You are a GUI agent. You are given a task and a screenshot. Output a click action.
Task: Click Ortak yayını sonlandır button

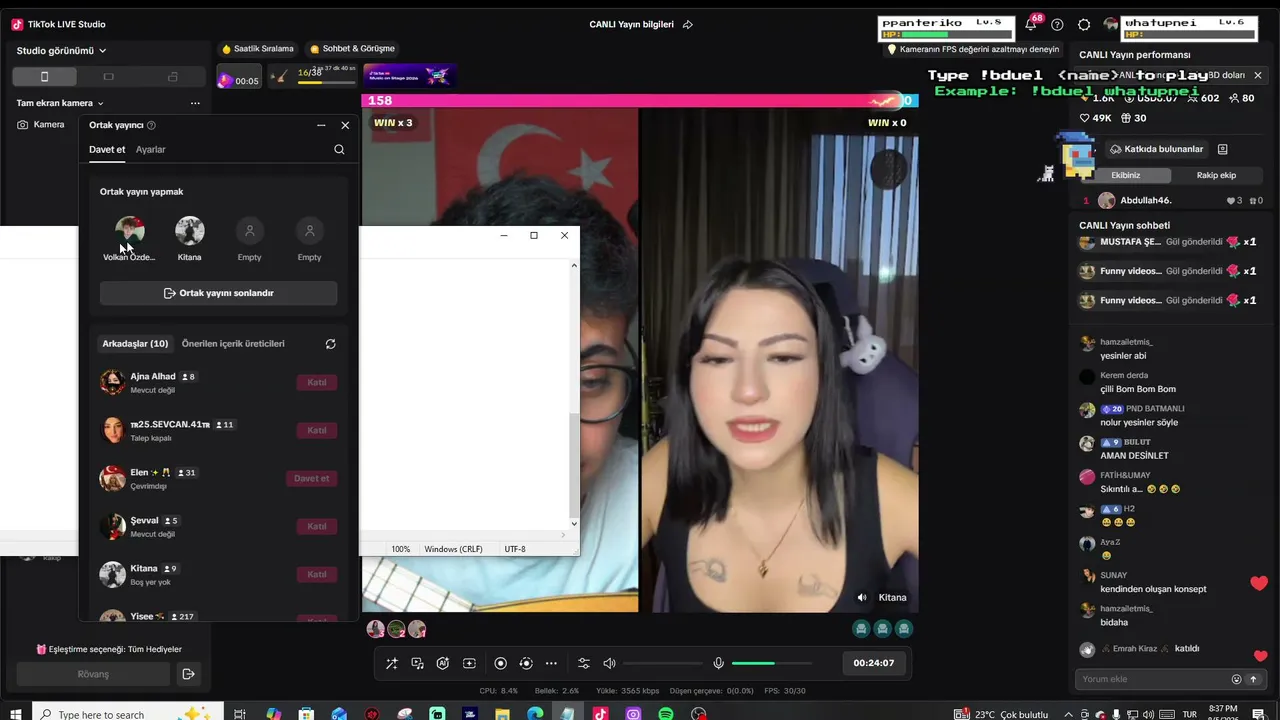[218, 293]
